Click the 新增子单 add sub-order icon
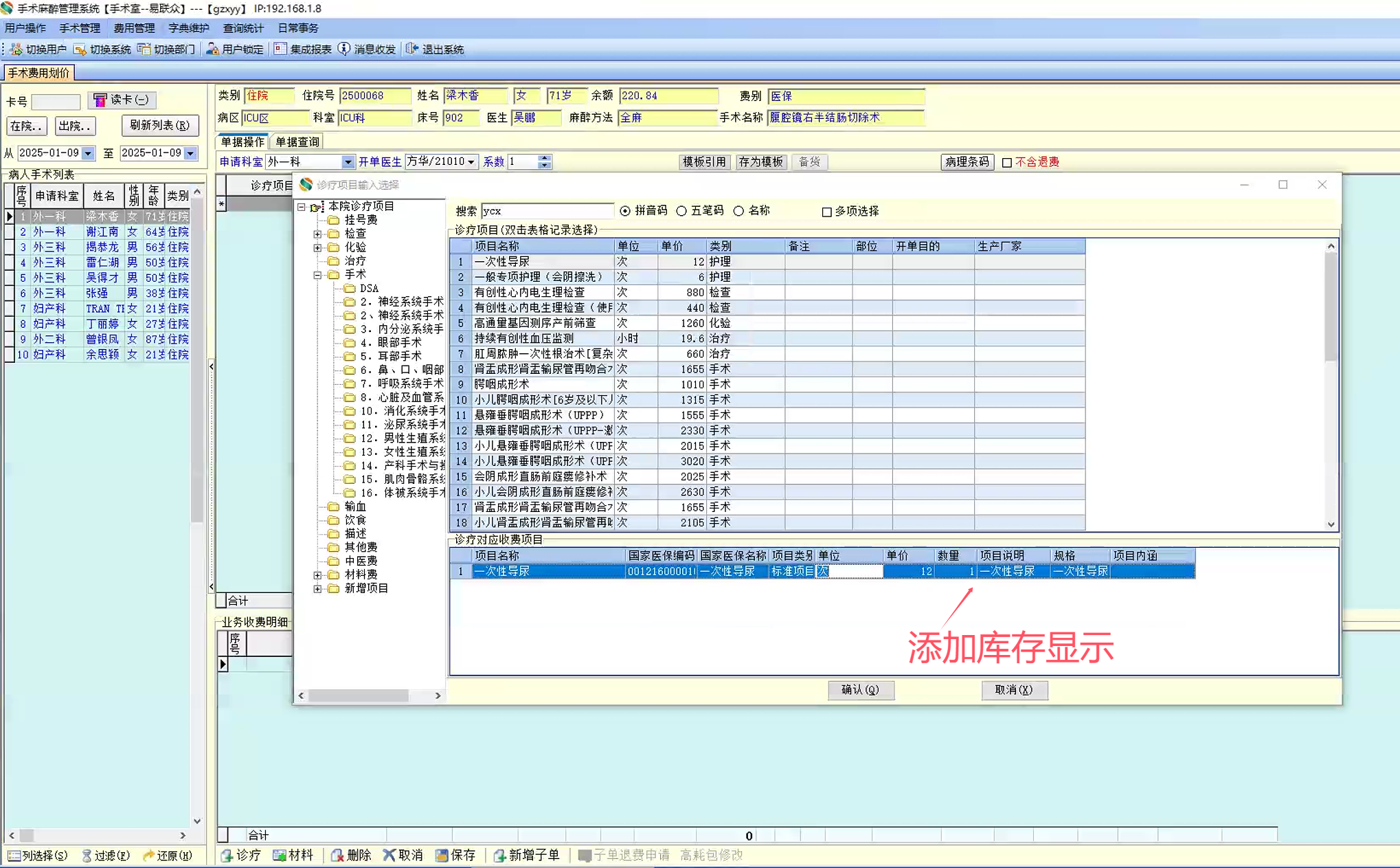 [x=499, y=856]
